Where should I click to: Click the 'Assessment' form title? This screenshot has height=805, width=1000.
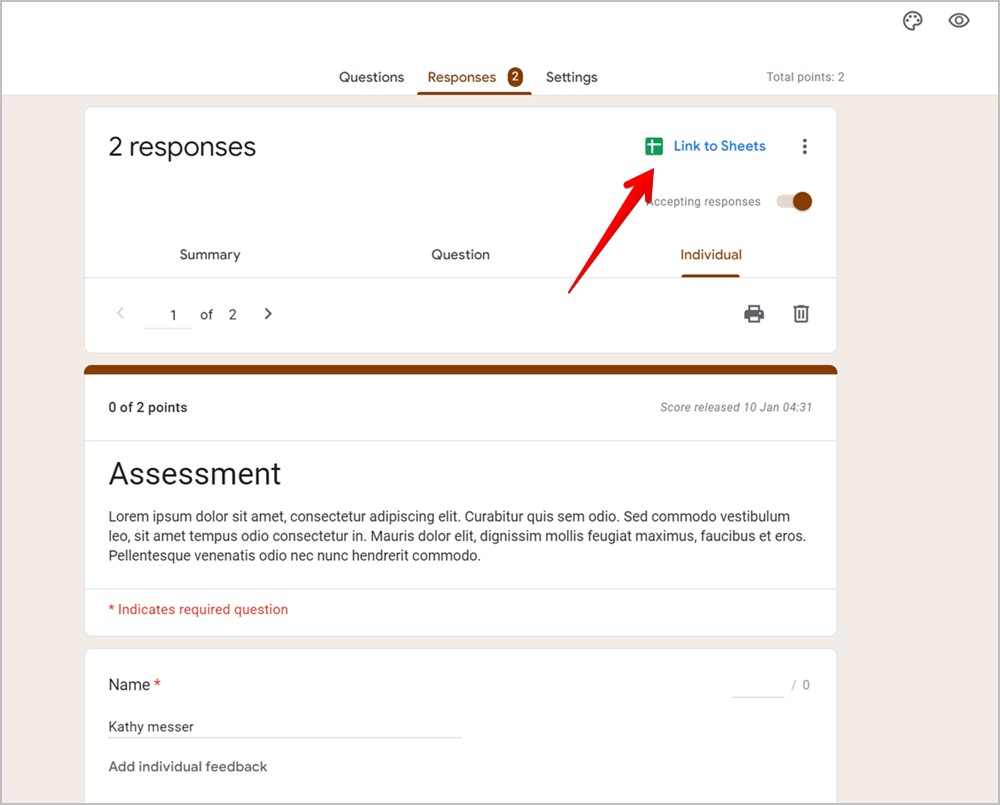click(195, 474)
